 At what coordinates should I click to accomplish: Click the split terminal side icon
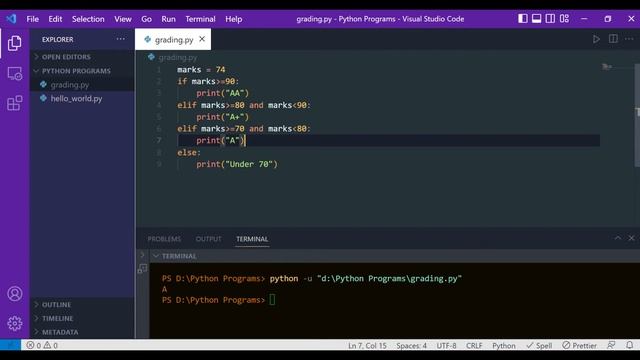click(x=142, y=269)
